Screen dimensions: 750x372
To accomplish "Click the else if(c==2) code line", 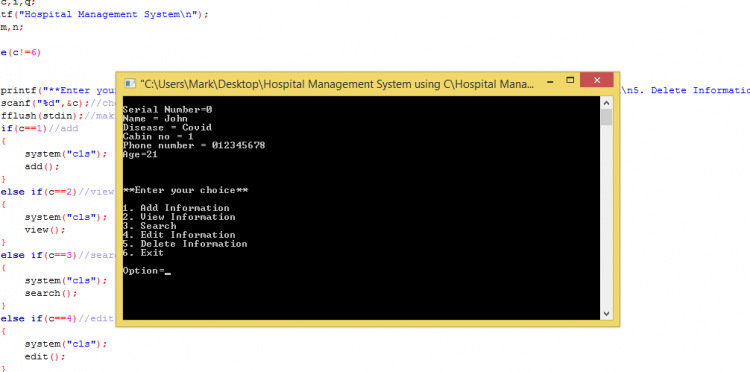I will tap(57, 192).
